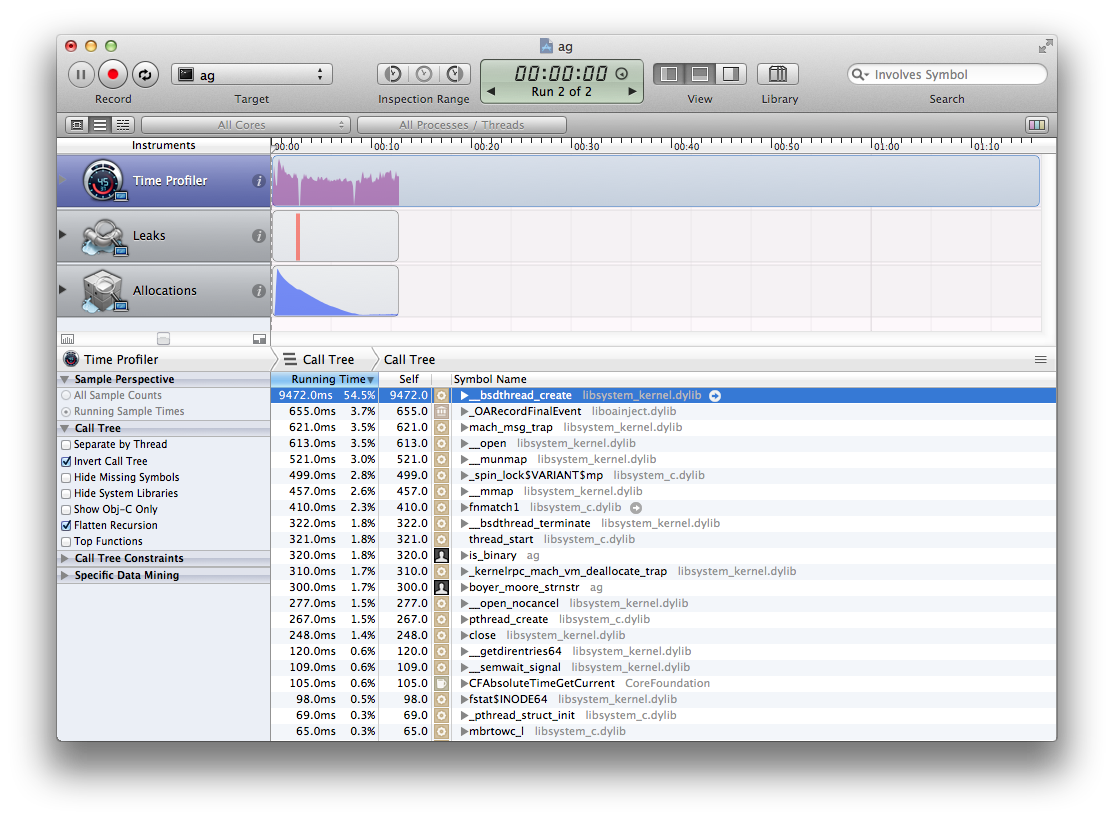Select CFAbsoluteTimeGetCurrent row
The height and width of the screenshot is (820, 1114).
pos(664,684)
